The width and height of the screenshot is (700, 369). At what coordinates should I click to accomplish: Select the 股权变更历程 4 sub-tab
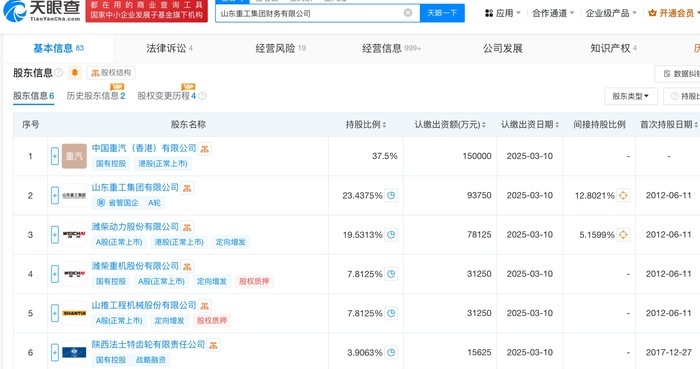pos(167,96)
